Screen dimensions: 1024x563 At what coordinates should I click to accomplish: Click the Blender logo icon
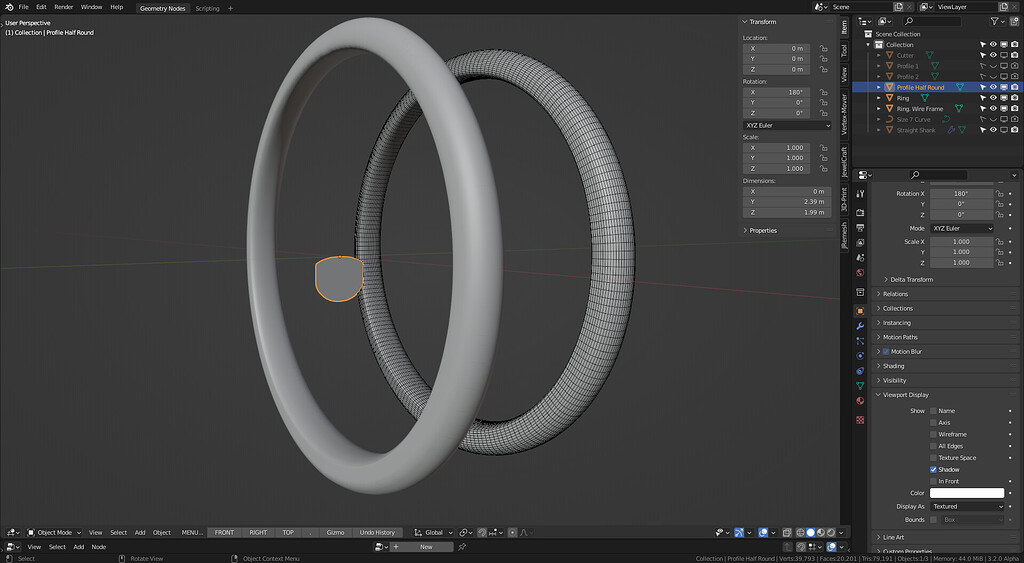click(x=8, y=7)
